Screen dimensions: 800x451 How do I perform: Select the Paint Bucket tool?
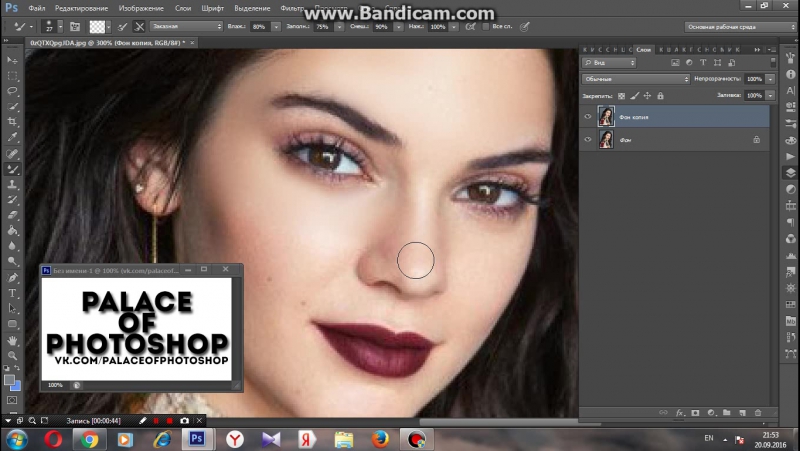point(12,231)
